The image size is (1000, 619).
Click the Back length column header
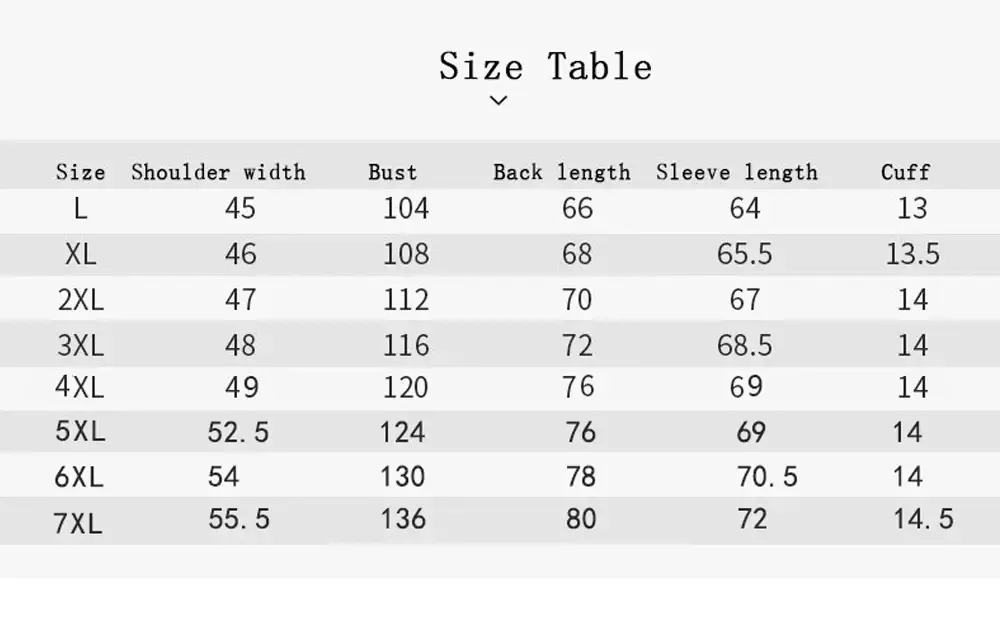pos(561,172)
